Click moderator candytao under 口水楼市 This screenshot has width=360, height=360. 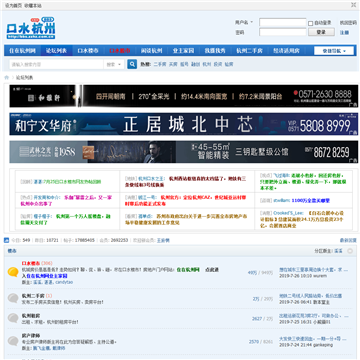63,282
